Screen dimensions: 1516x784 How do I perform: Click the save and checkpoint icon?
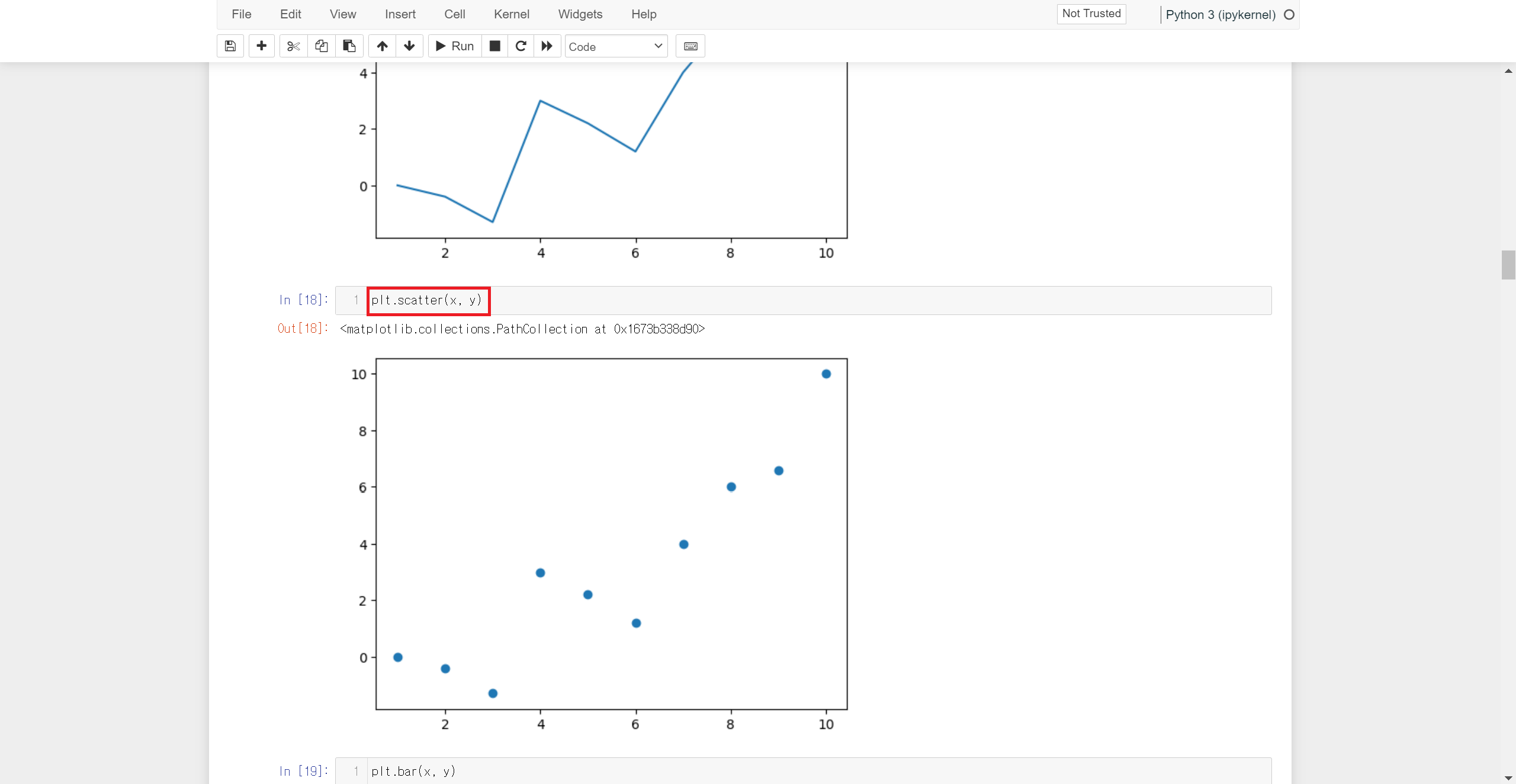click(x=230, y=46)
